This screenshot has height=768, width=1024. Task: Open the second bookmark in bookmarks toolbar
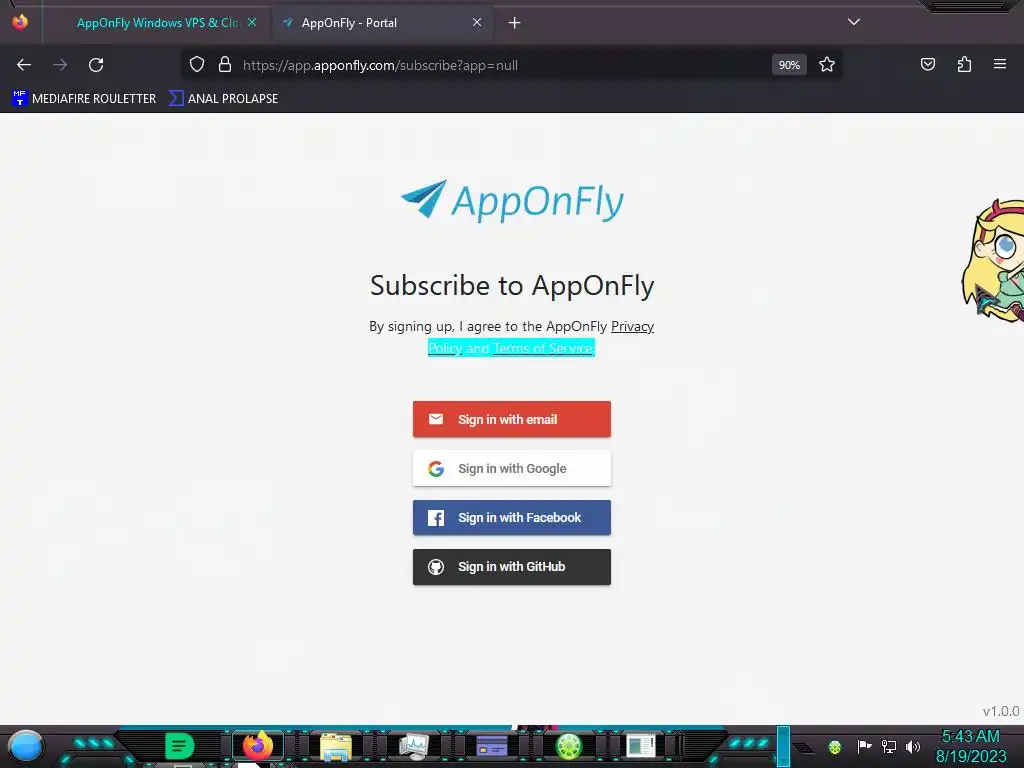(223, 99)
